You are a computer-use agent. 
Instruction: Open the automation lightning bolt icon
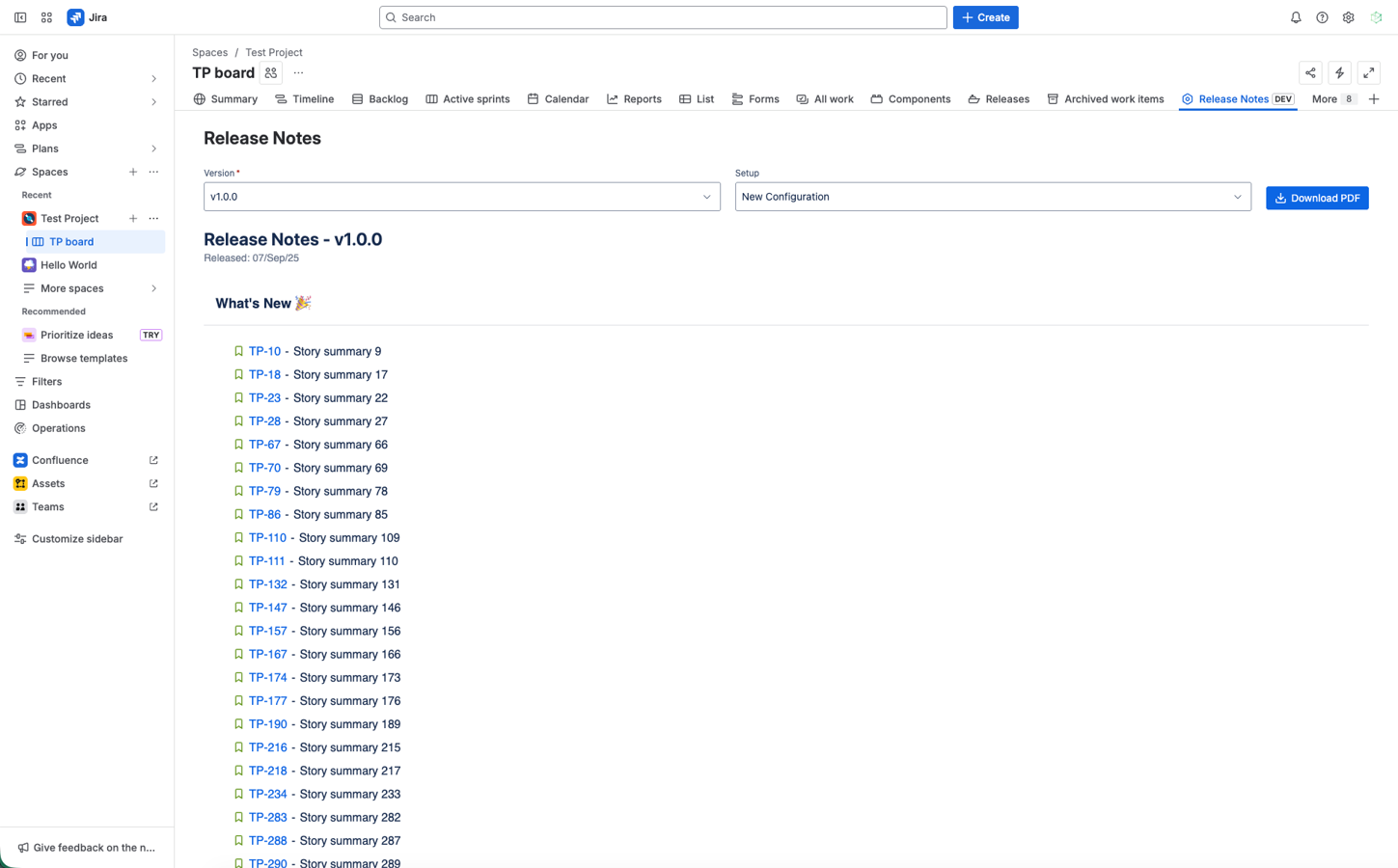(x=1339, y=72)
